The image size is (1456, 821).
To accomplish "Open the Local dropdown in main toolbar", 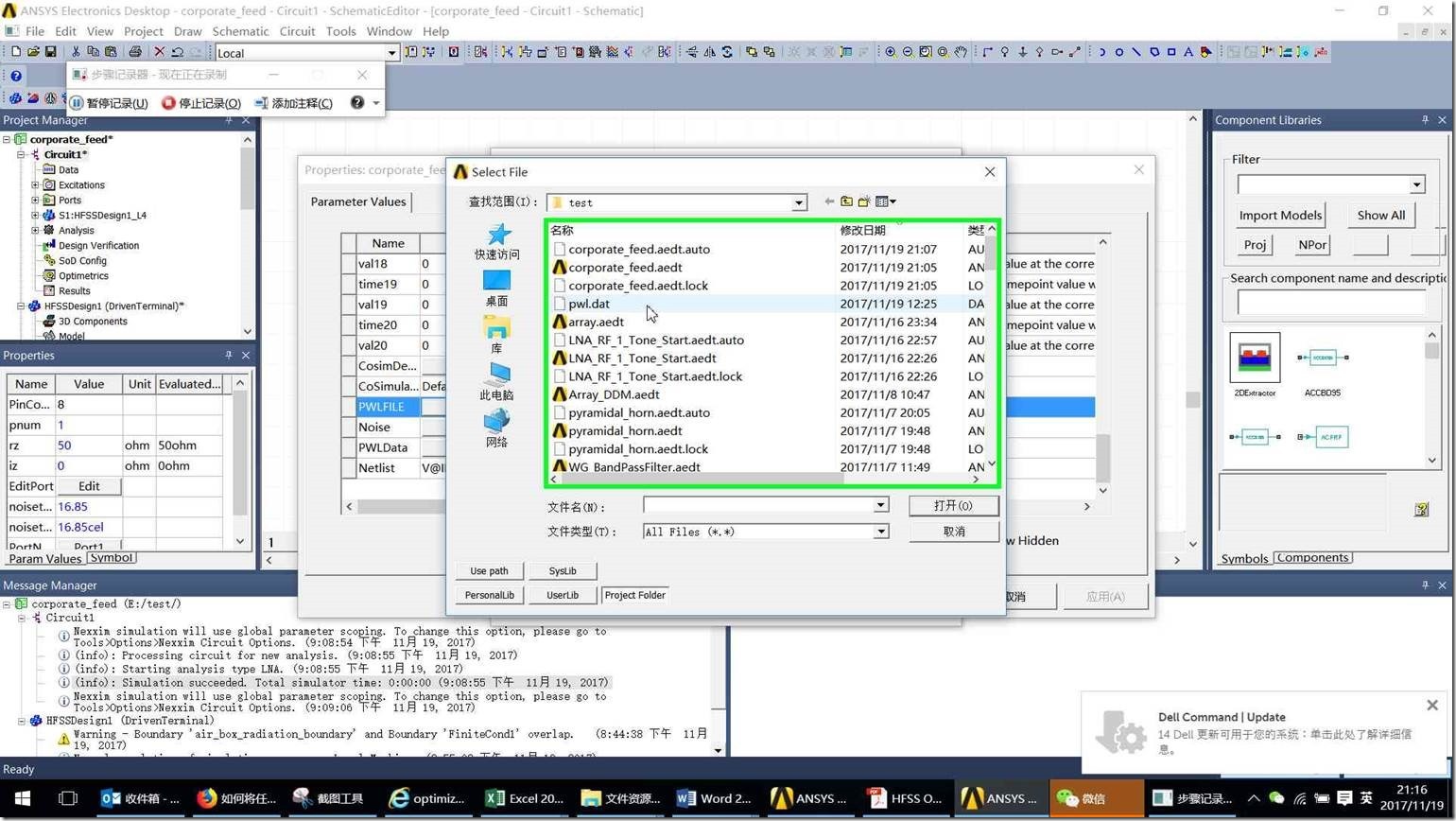I will tap(391, 53).
